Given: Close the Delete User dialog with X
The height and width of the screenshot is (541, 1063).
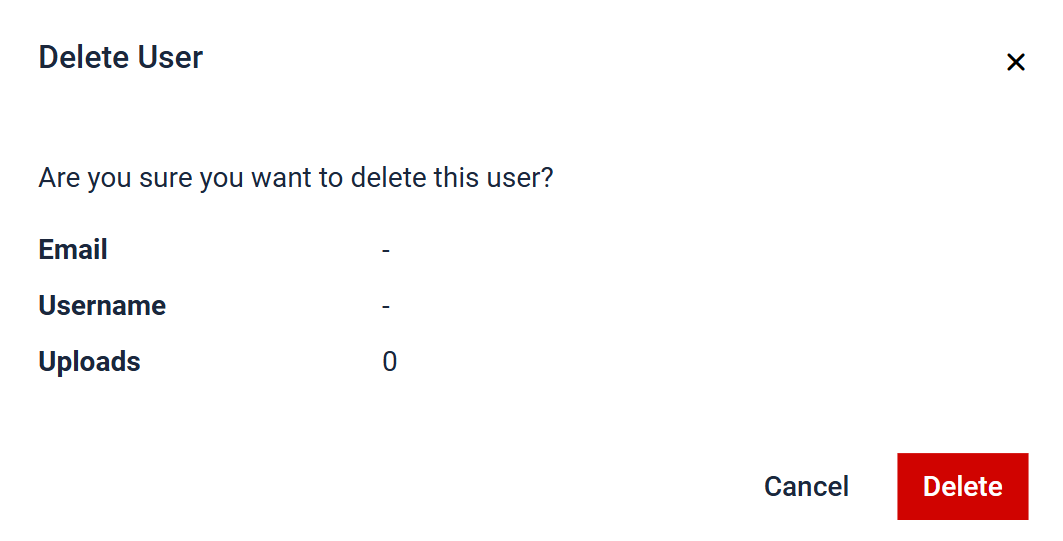Looking at the screenshot, I should click(x=1015, y=62).
